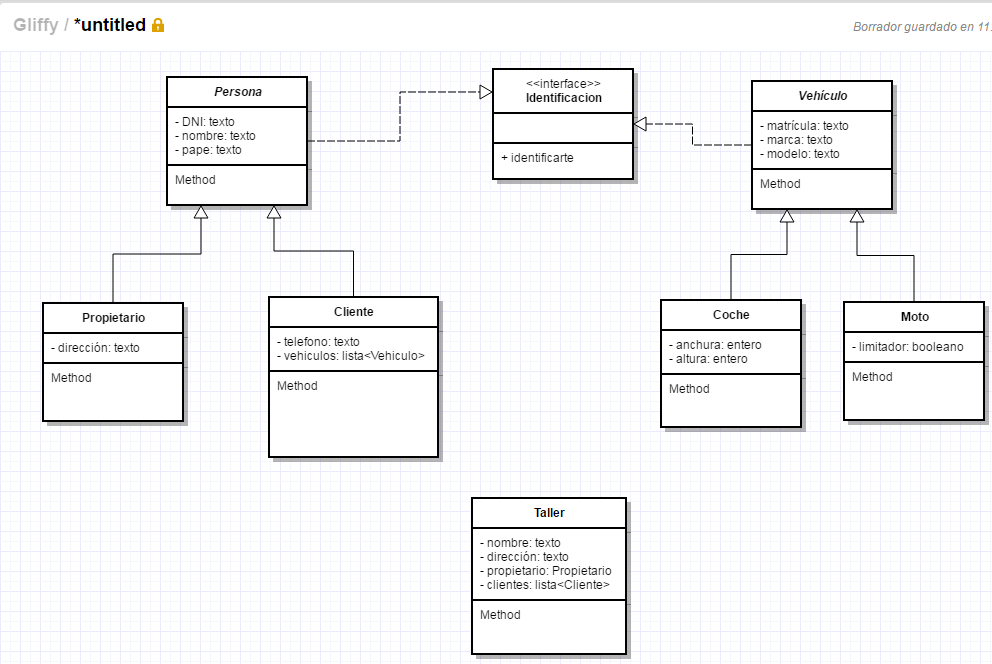992x664 pixels.
Task: Click the Method section of Coche class
Action: (x=731, y=400)
